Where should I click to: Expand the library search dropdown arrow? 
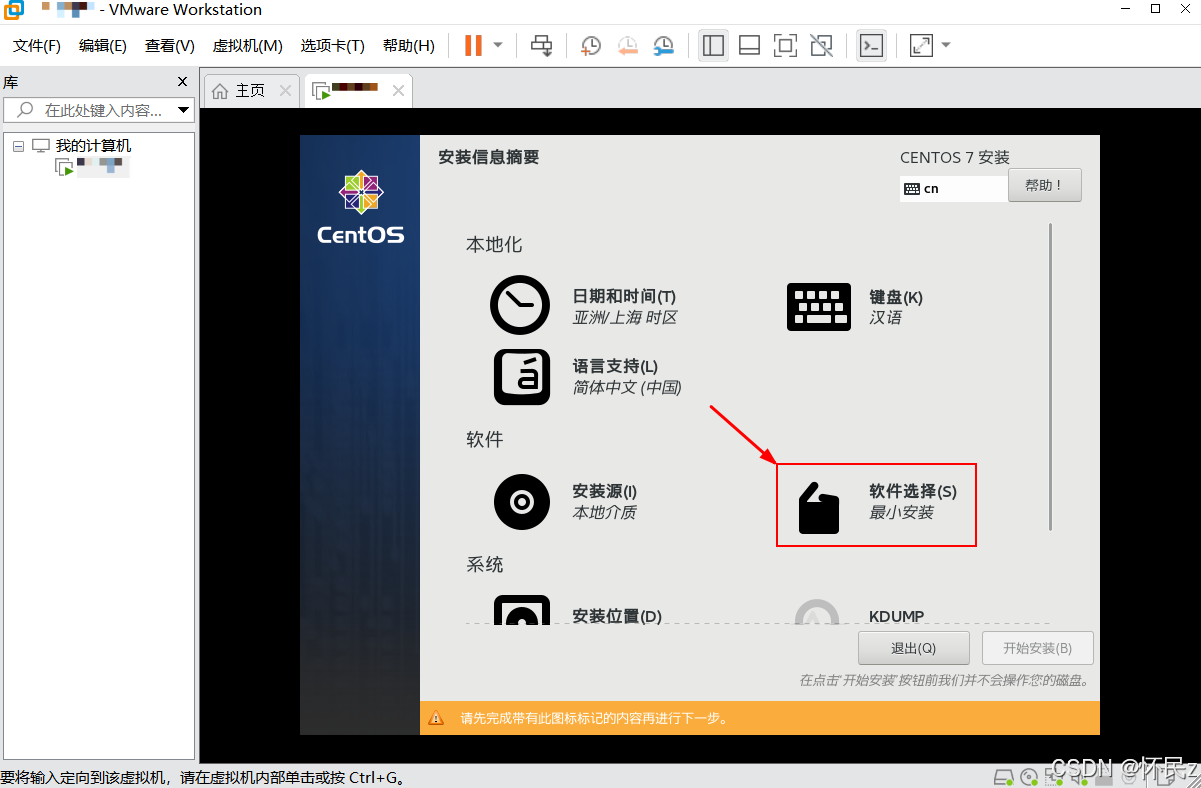(x=183, y=110)
